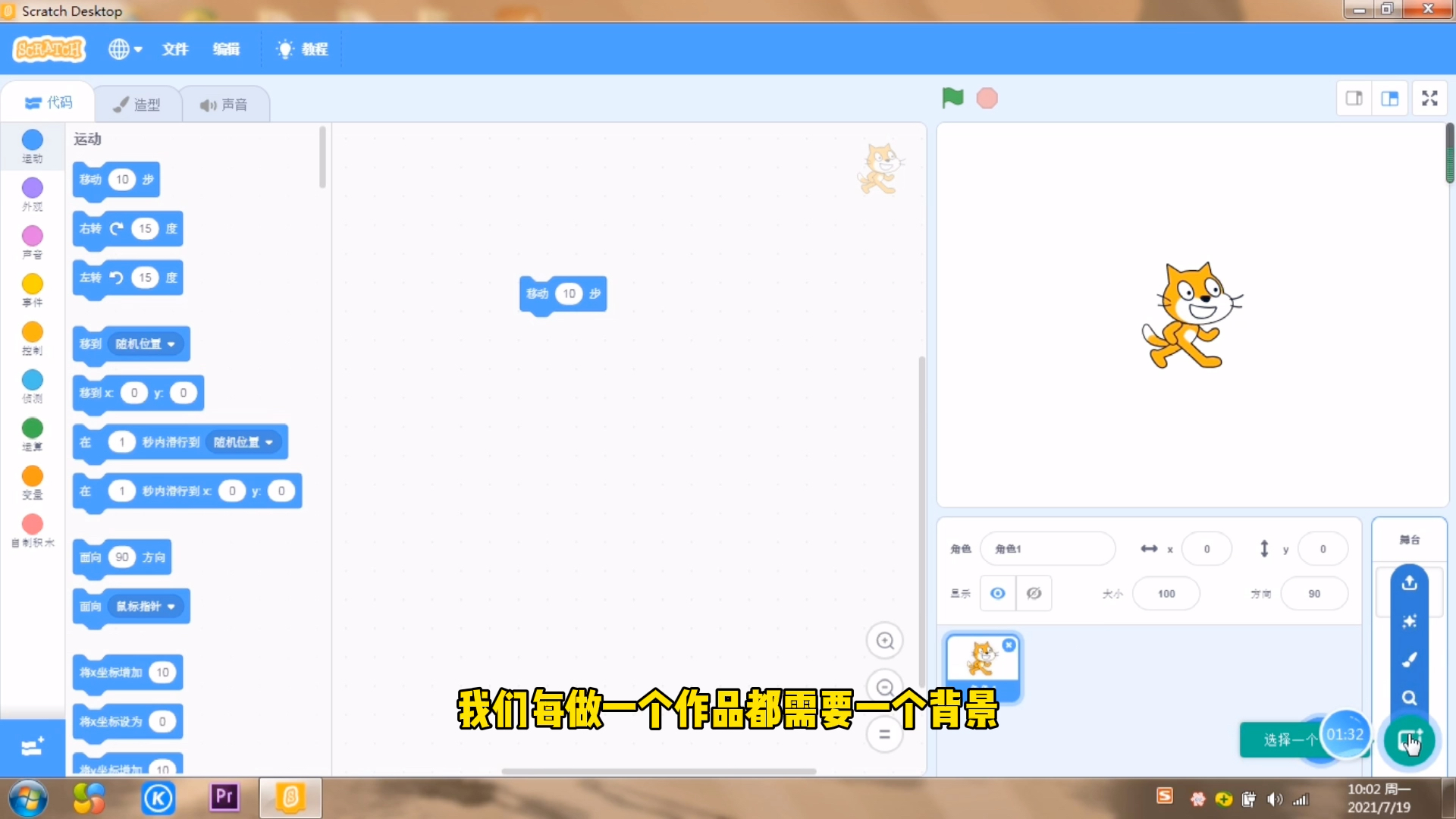Viewport: 1456px width, 819px height.
Task: Open the Windows Start button
Action: pos(28,799)
